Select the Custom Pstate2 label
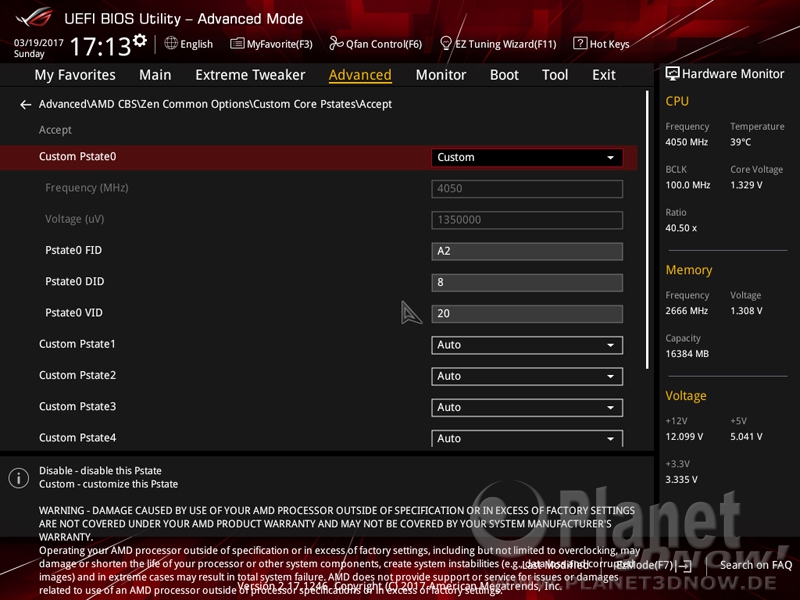The height and width of the screenshot is (600, 800). point(78,375)
